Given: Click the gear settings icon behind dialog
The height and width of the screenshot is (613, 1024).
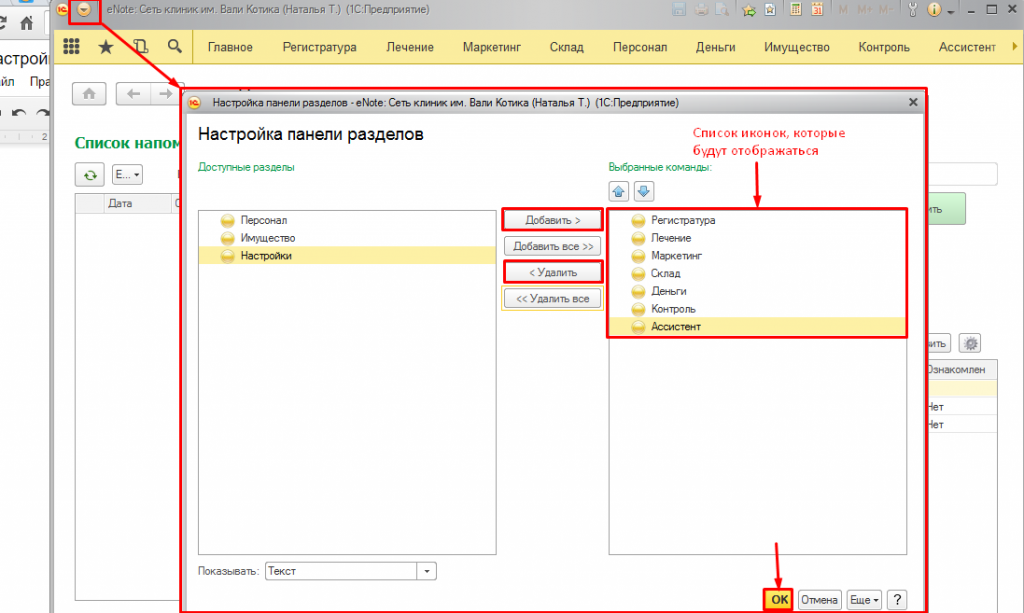Looking at the screenshot, I should click(x=970, y=343).
